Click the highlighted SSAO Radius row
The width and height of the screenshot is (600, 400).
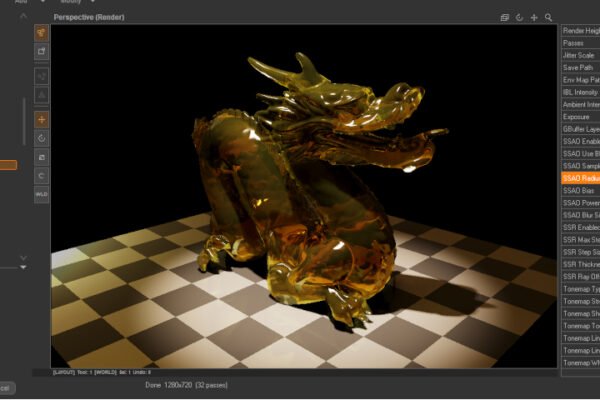click(x=580, y=178)
